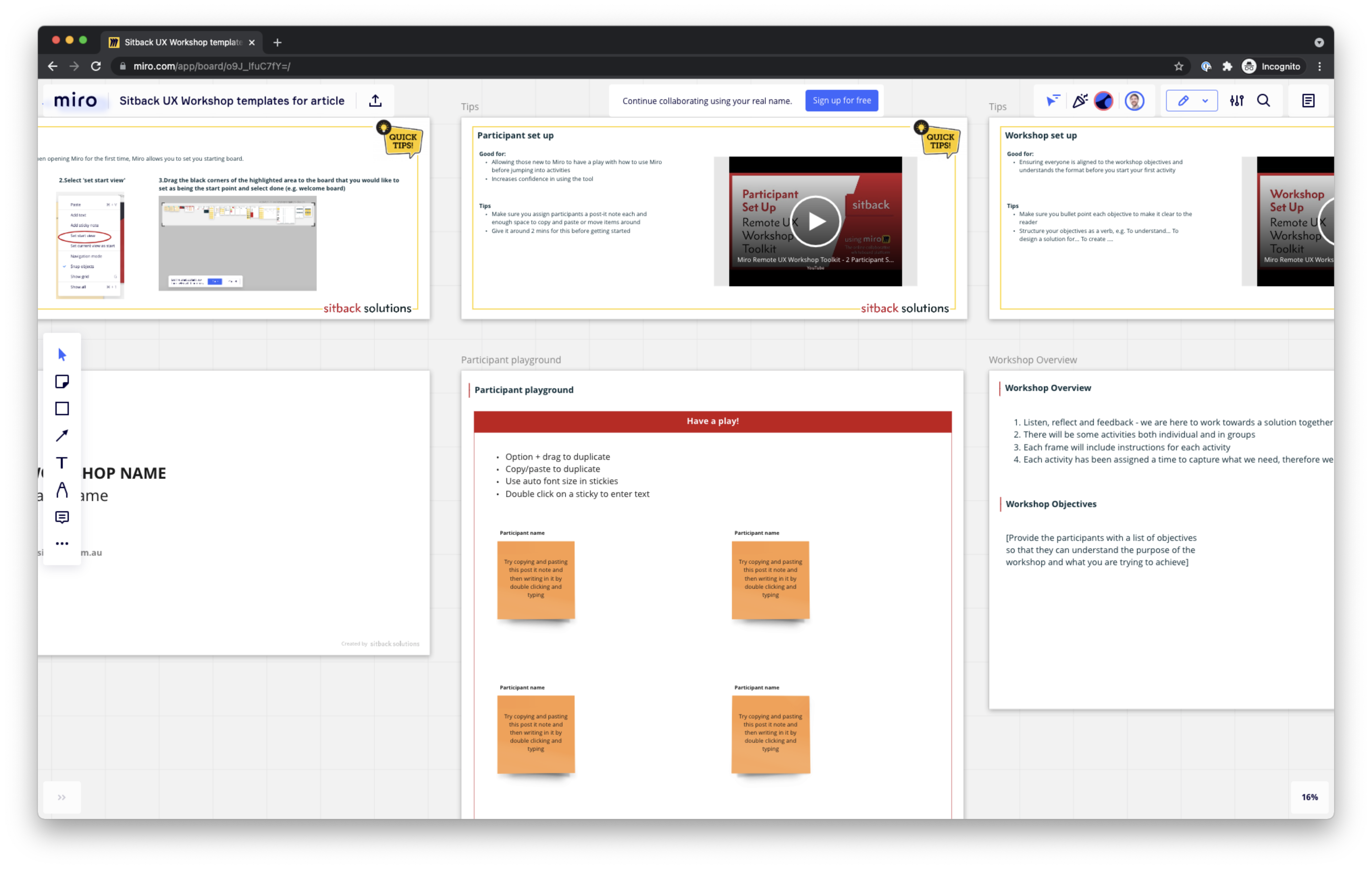The width and height of the screenshot is (1372, 869).
Task: Select the arrow connector tool
Action: point(62,436)
